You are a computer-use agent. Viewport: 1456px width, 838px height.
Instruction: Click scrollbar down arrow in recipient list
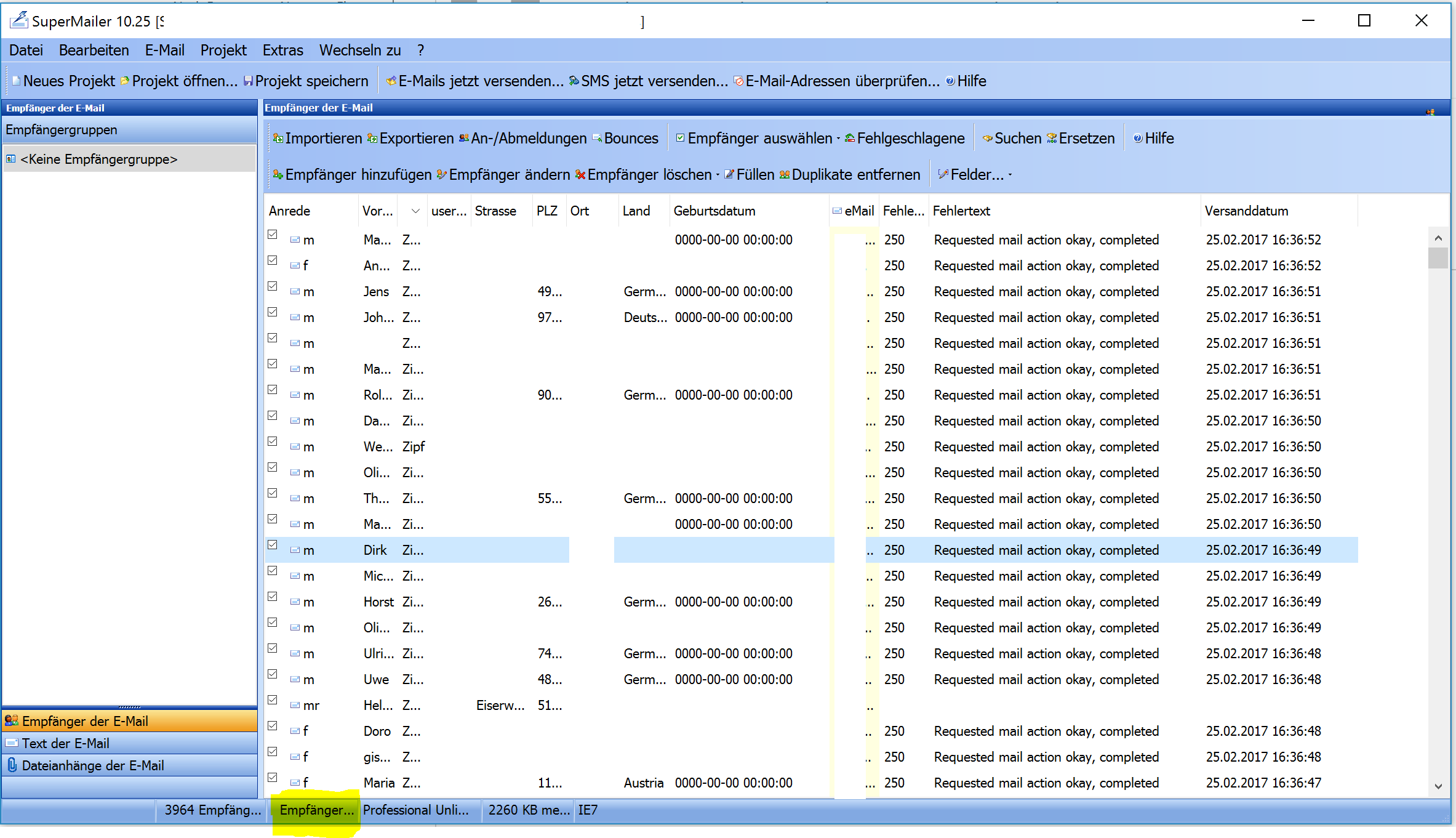pos(1438,786)
